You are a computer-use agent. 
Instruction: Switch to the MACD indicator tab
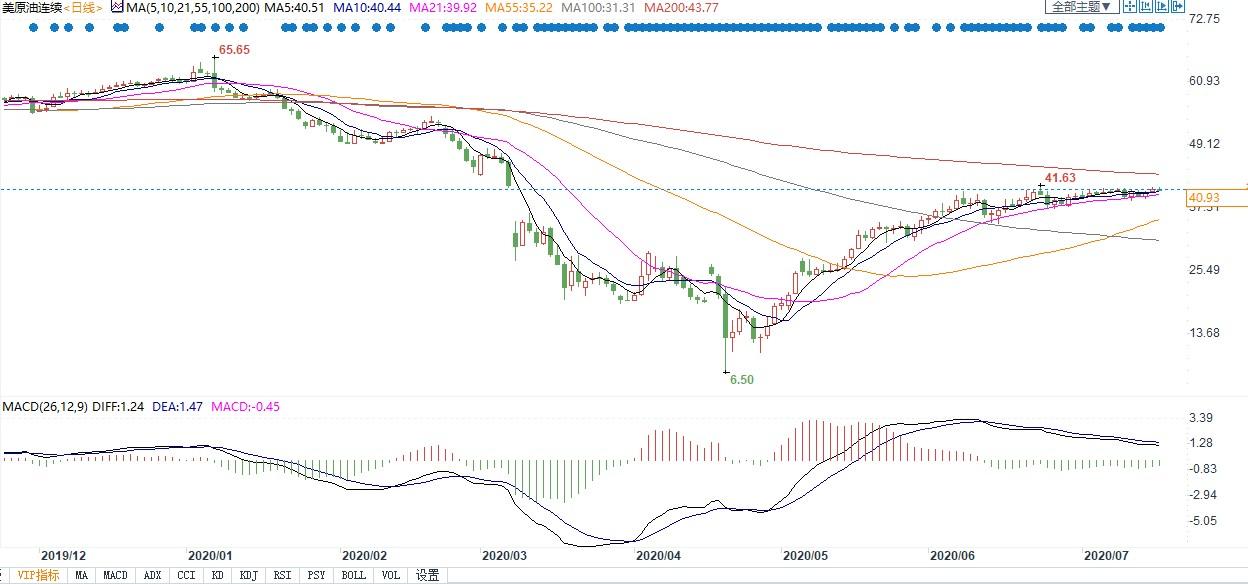115,575
